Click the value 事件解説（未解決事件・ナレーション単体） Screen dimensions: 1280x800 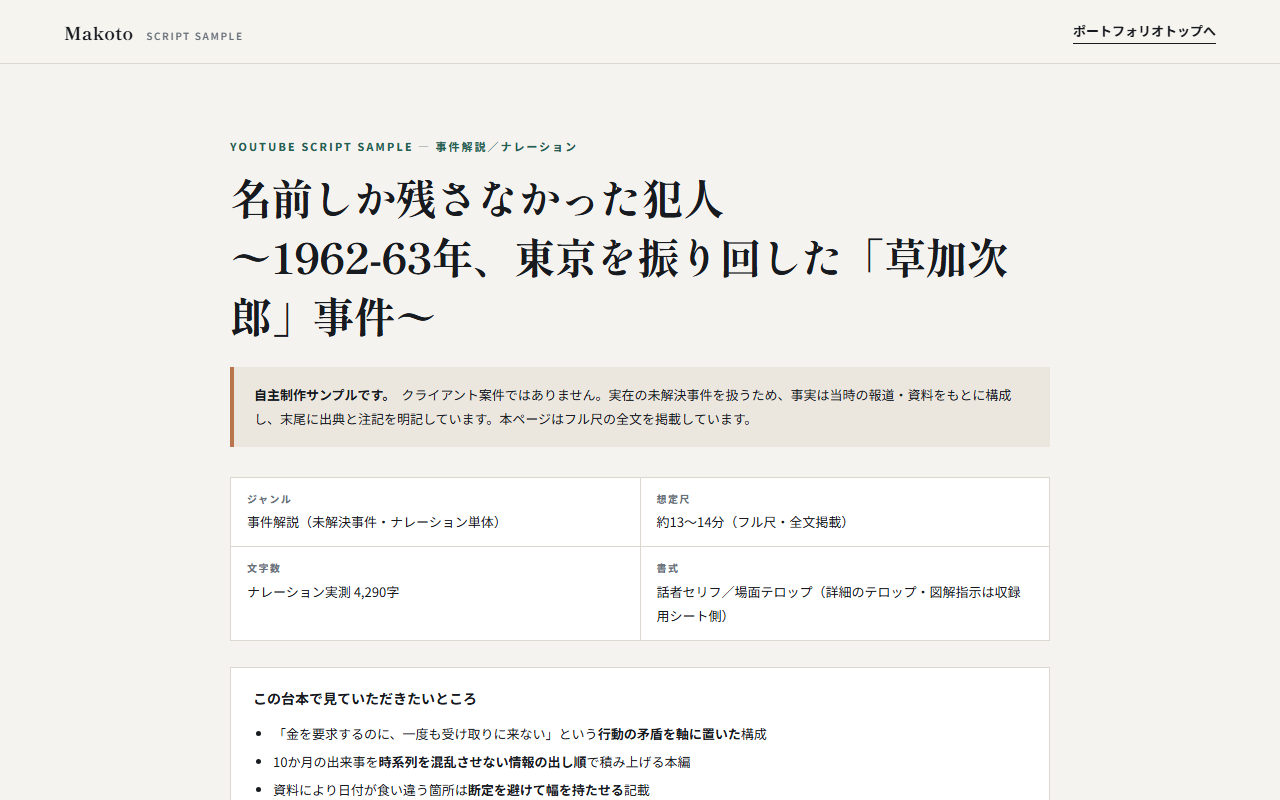[376, 522]
